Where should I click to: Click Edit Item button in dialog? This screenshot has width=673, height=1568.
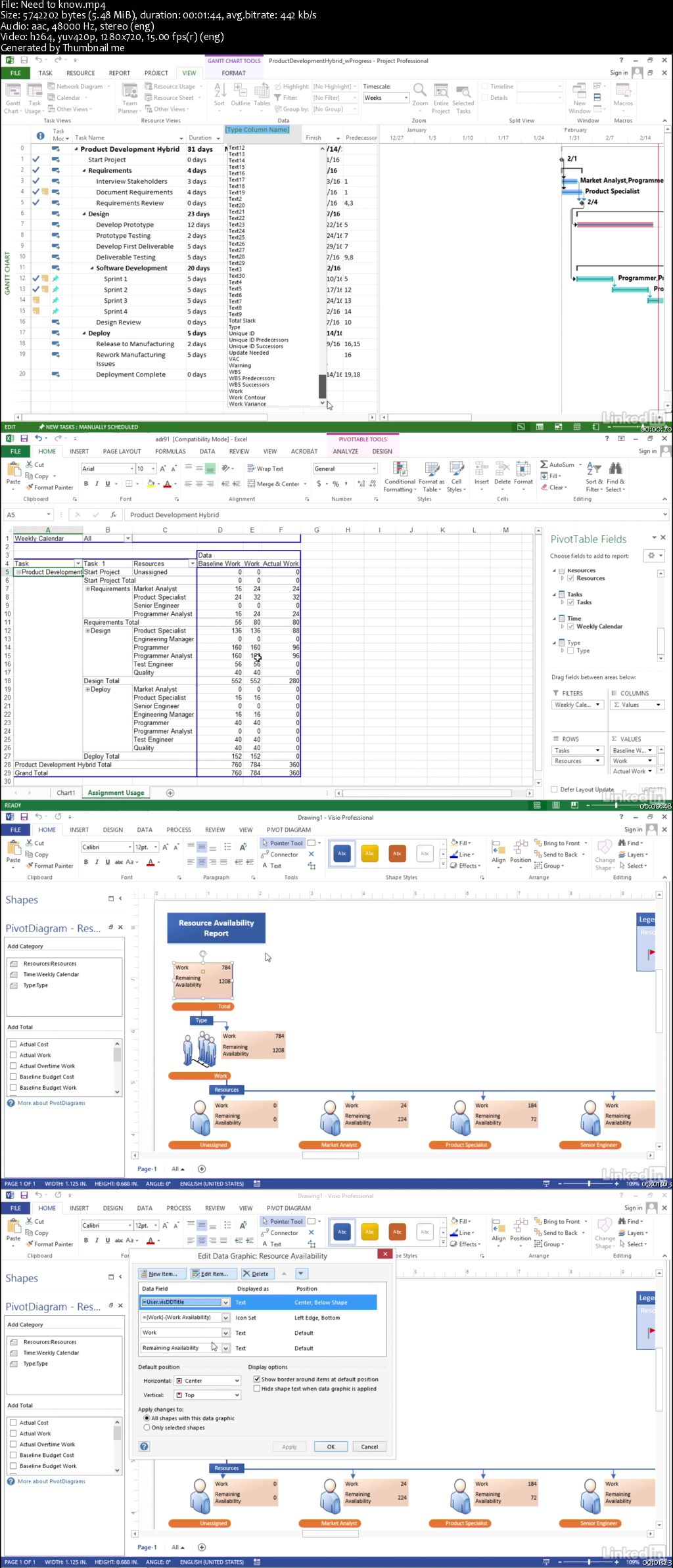(x=214, y=1273)
